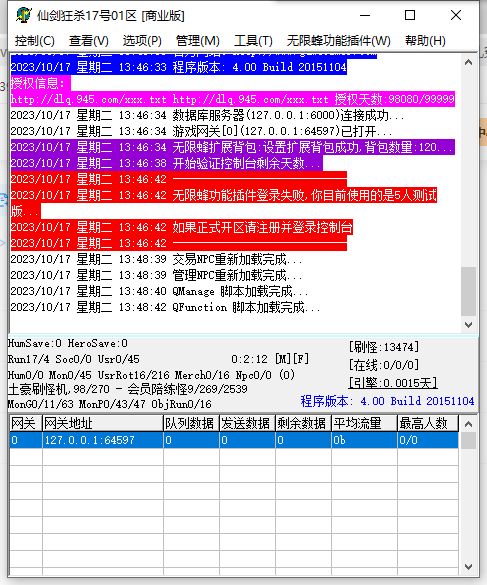The height and width of the screenshot is (585, 487).
Task: Click the authorization URL log line
Action: pos(232,99)
